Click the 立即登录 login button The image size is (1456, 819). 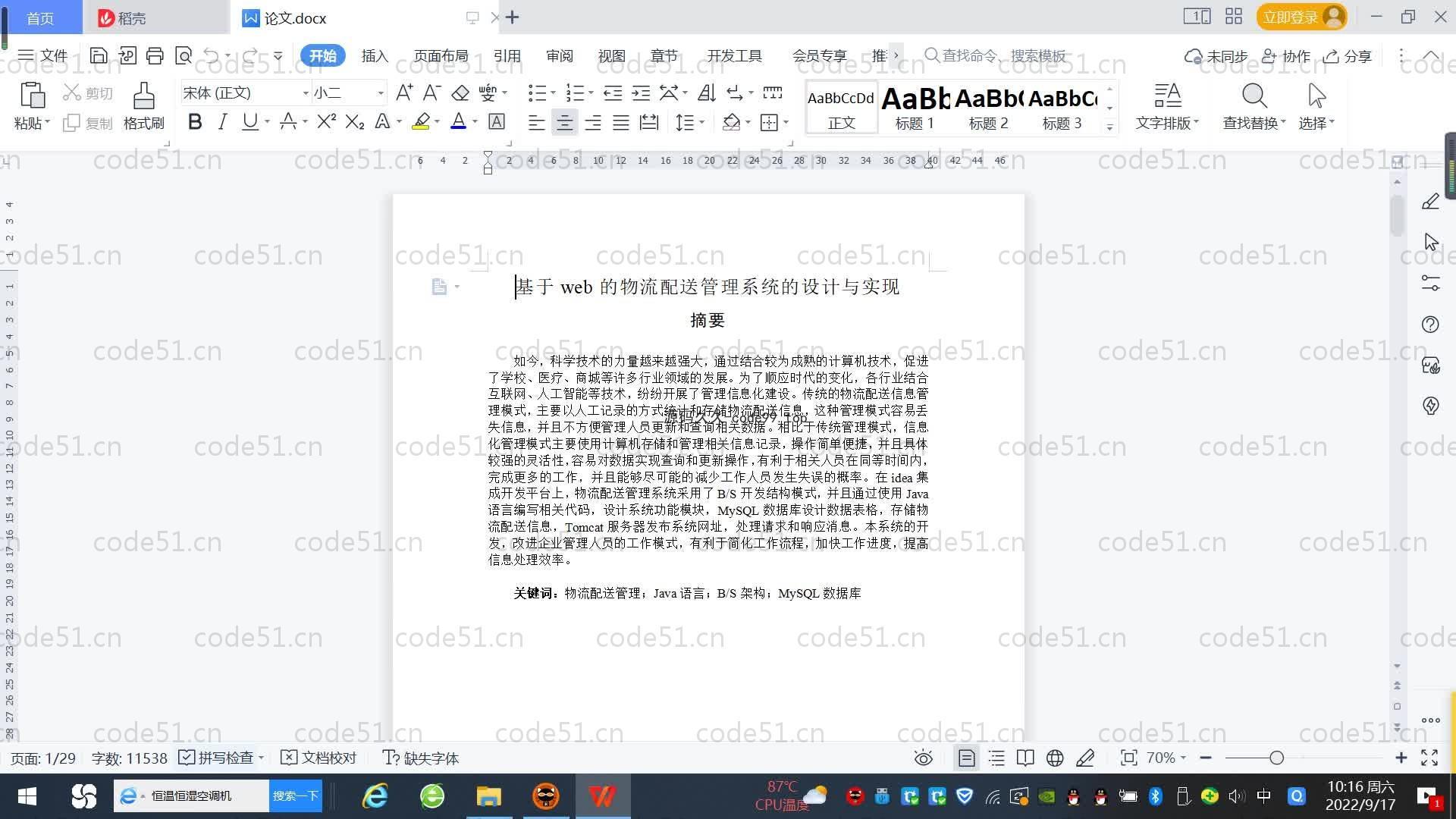pos(1301,17)
